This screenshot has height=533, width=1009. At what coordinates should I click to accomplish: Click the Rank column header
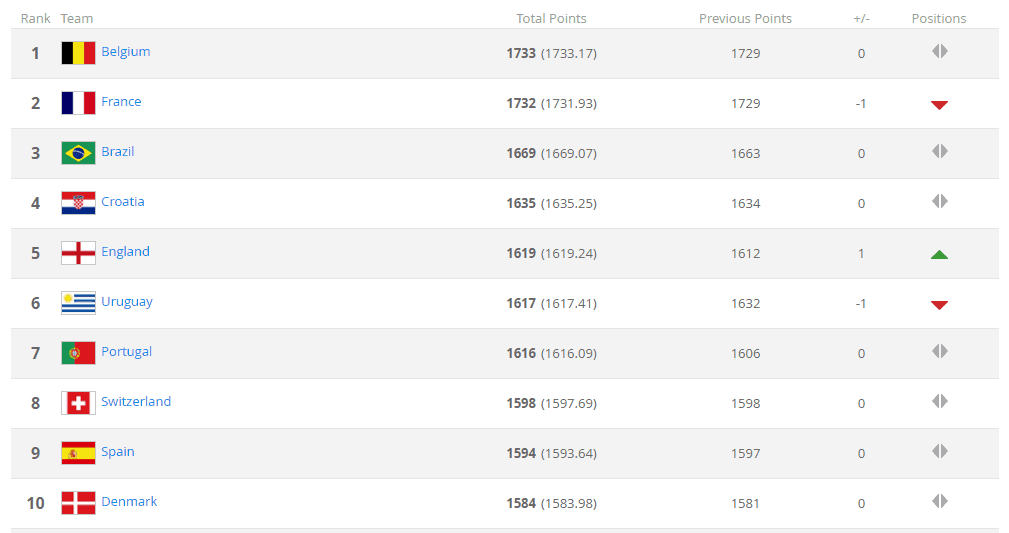pos(35,19)
